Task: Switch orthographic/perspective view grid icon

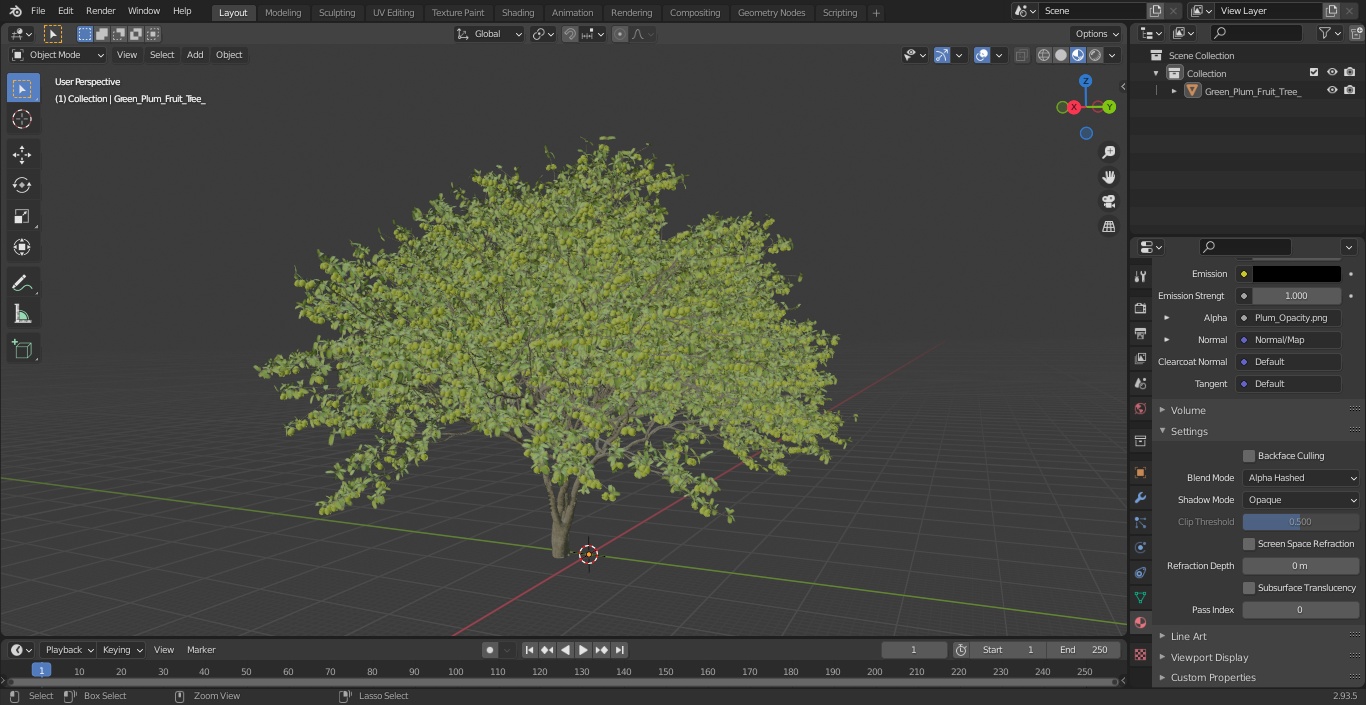Action: tap(1108, 227)
